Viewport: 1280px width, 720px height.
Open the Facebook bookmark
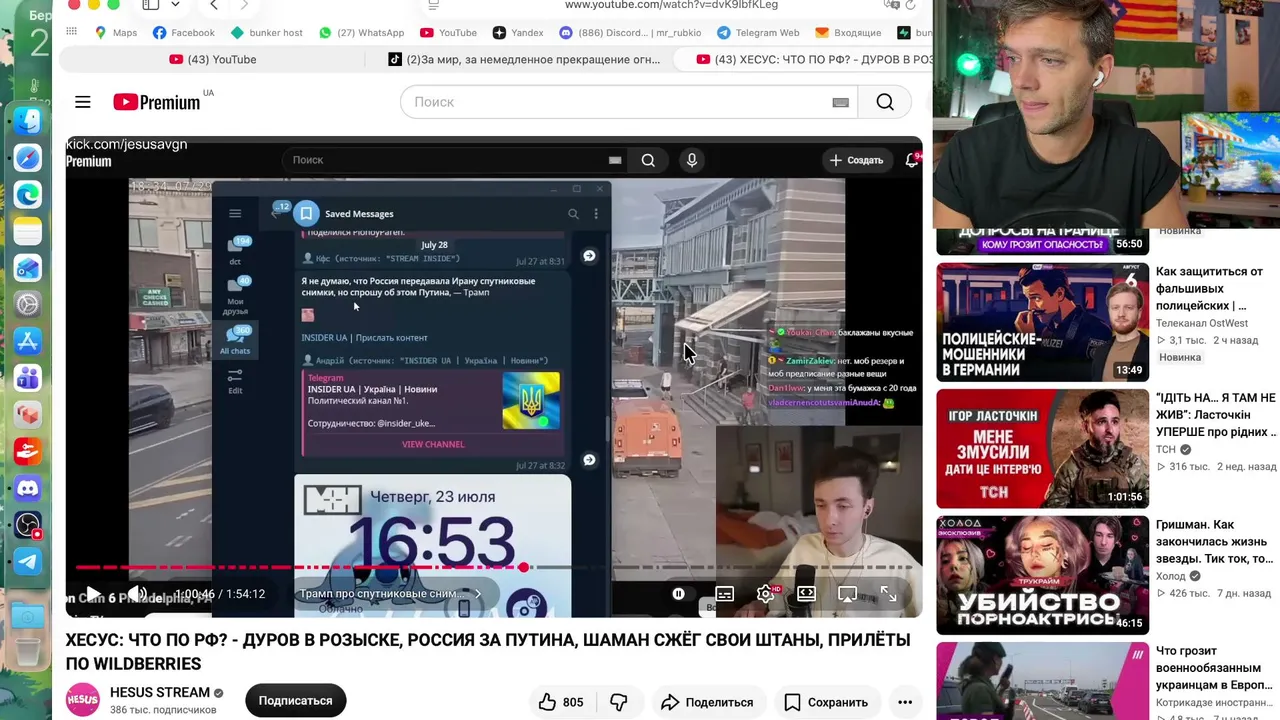coord(184,33)
